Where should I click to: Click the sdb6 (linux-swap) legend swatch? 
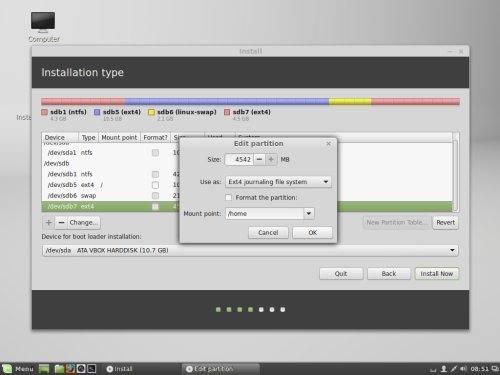[151, 112]
